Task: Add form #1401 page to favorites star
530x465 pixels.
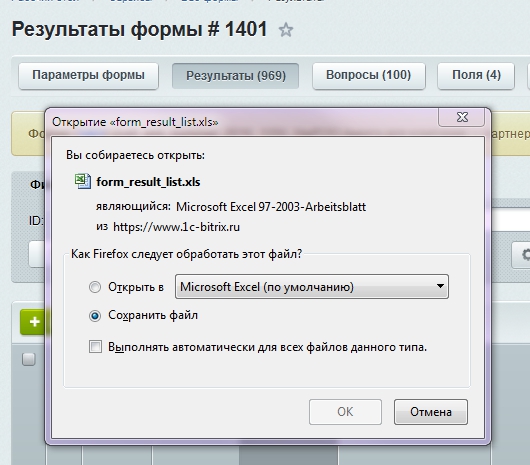Action: [x=286, y=30]
